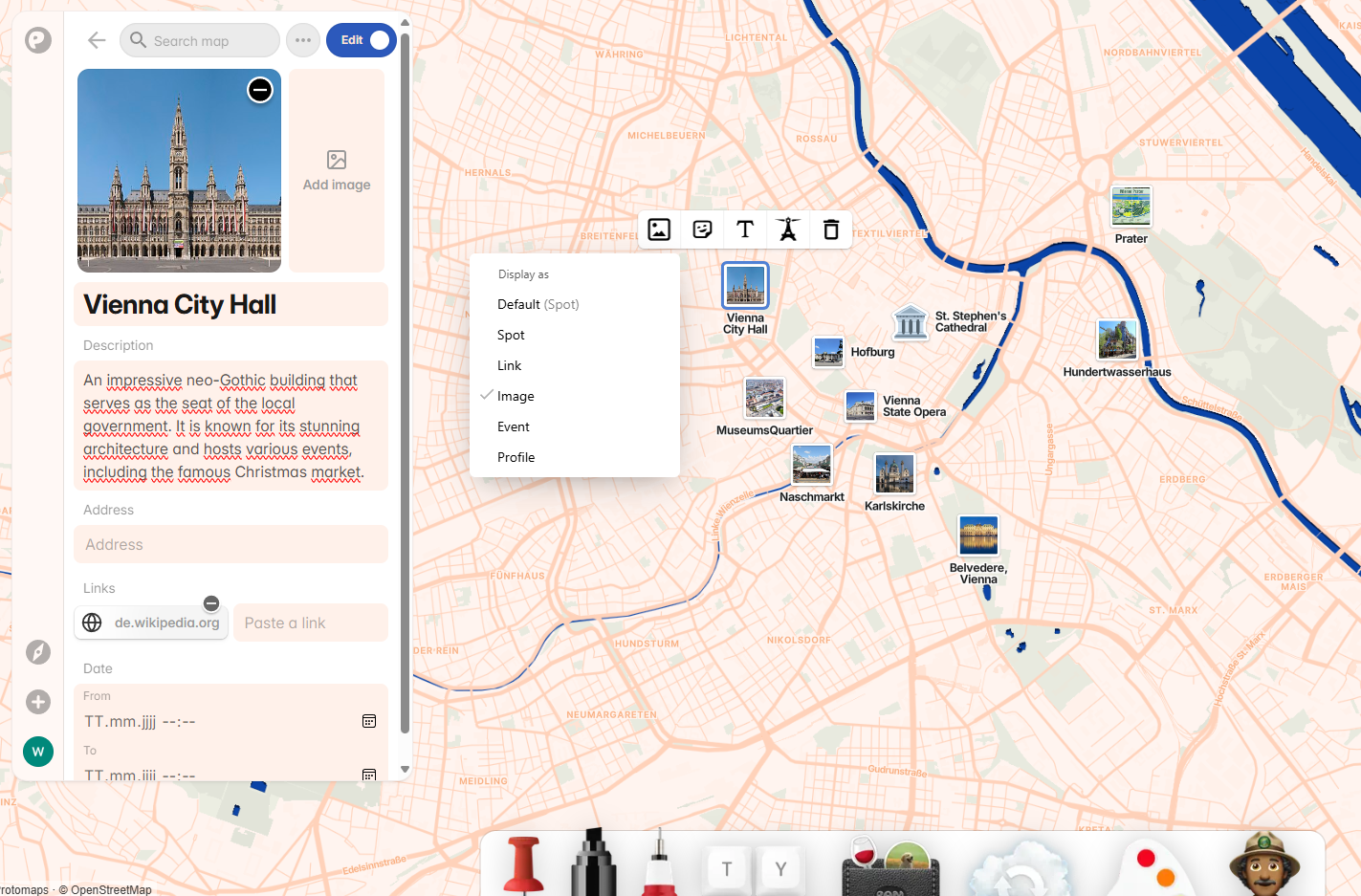Open the explorer avatar in bottom dock

click(x=1263, y=863)
